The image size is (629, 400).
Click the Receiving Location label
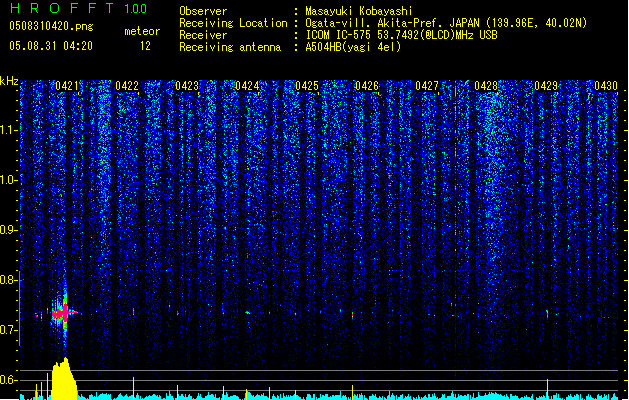tap(233, 23)
